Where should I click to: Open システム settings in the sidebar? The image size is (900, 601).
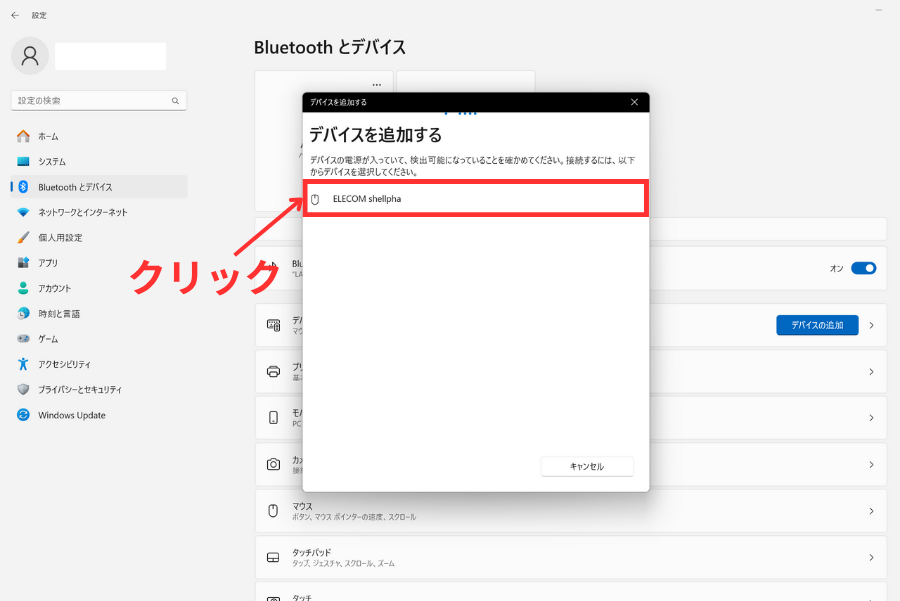[99, 161]
